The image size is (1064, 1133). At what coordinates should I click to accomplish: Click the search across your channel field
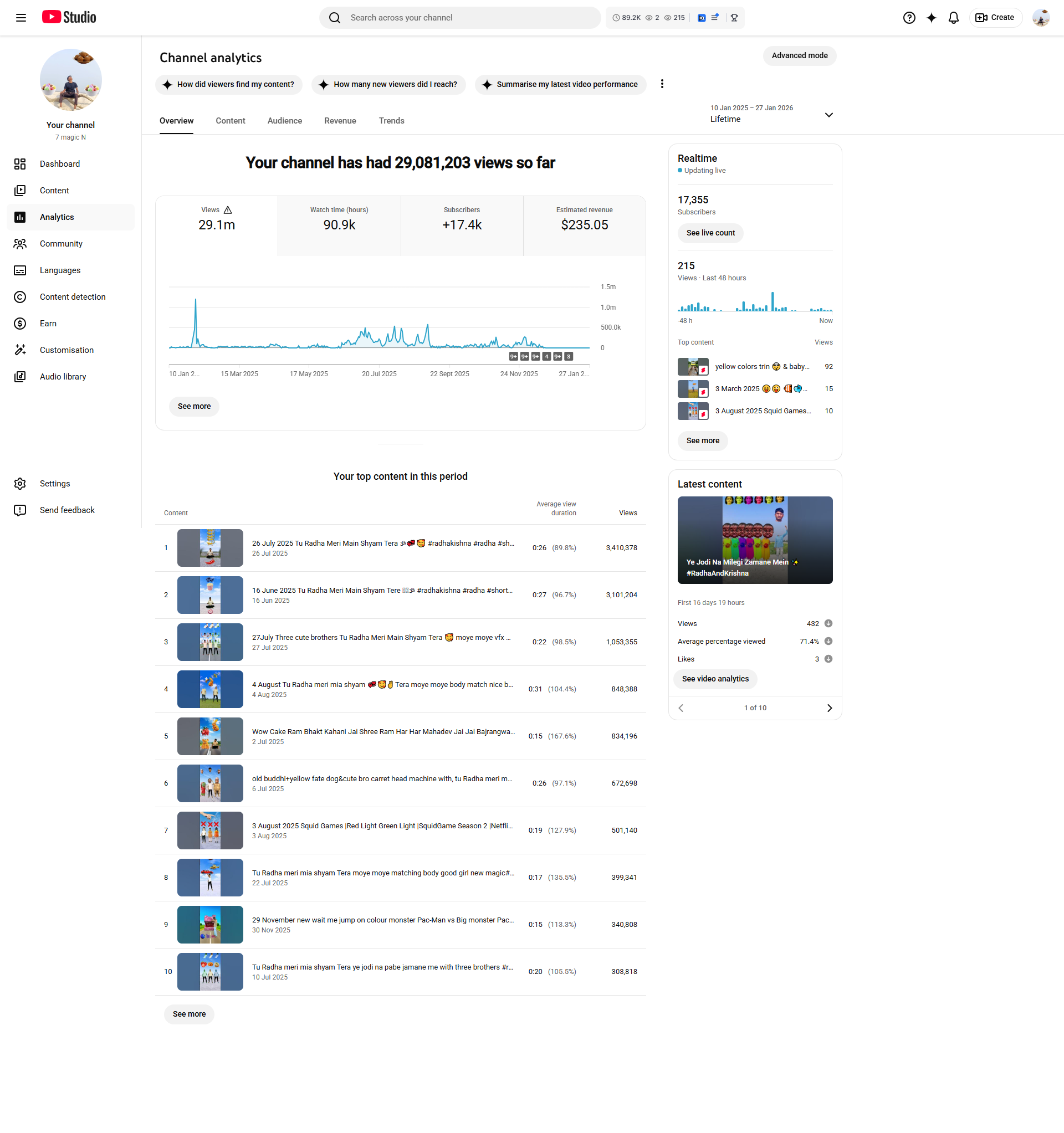coord(459,18)
